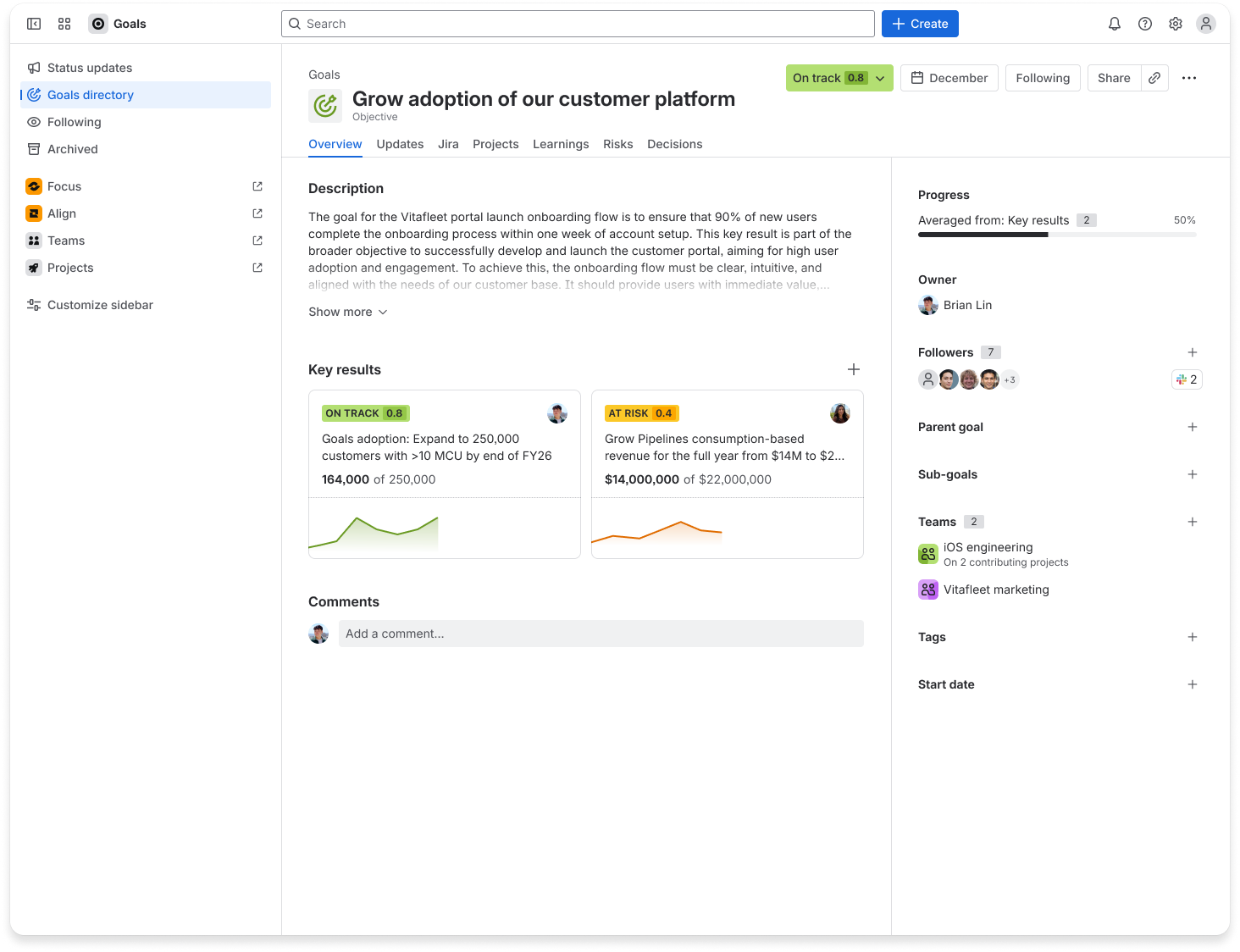
Task: Open the Jira tab
Action: point(448,144)
